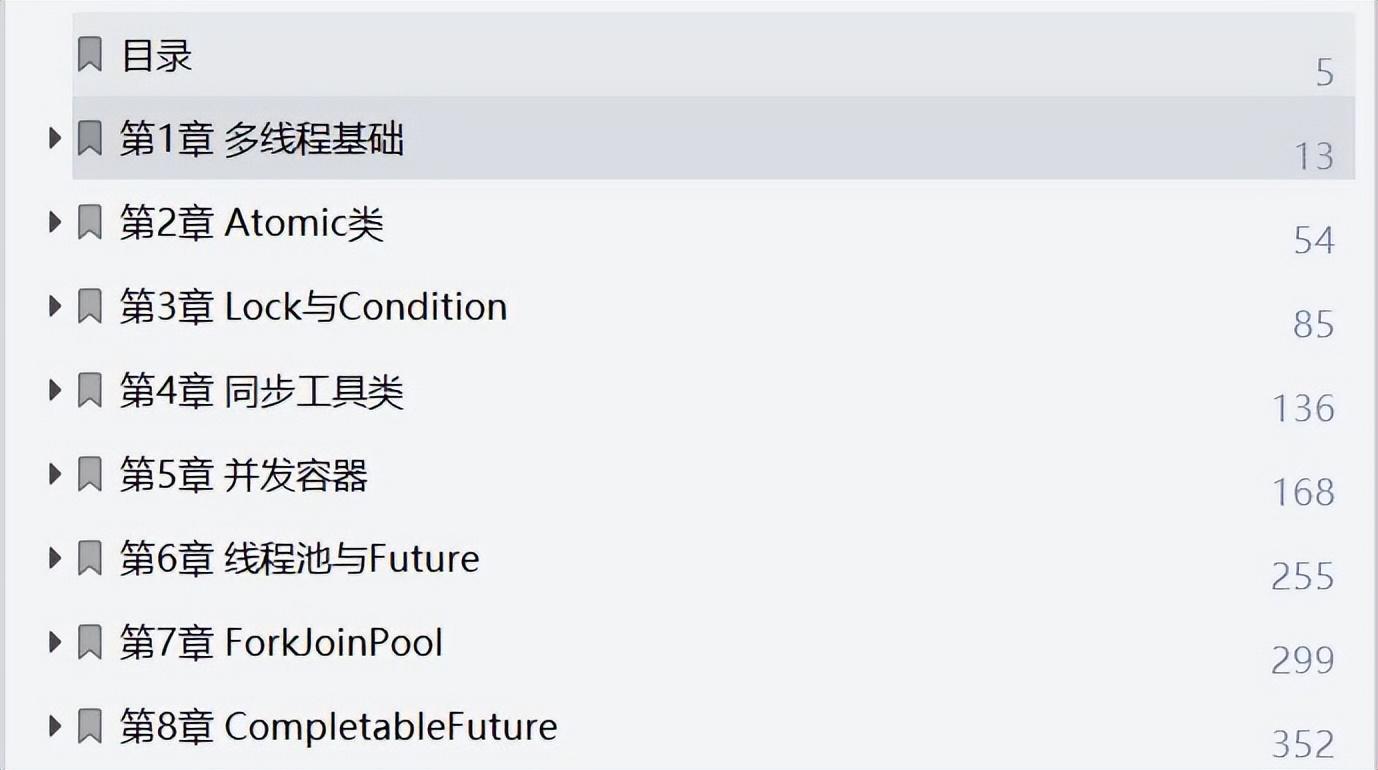Expand the 第3章 Lock与Condition chapter
Image resolution: width=1378 pixels, height=770 pixels.
pos(55,306)
